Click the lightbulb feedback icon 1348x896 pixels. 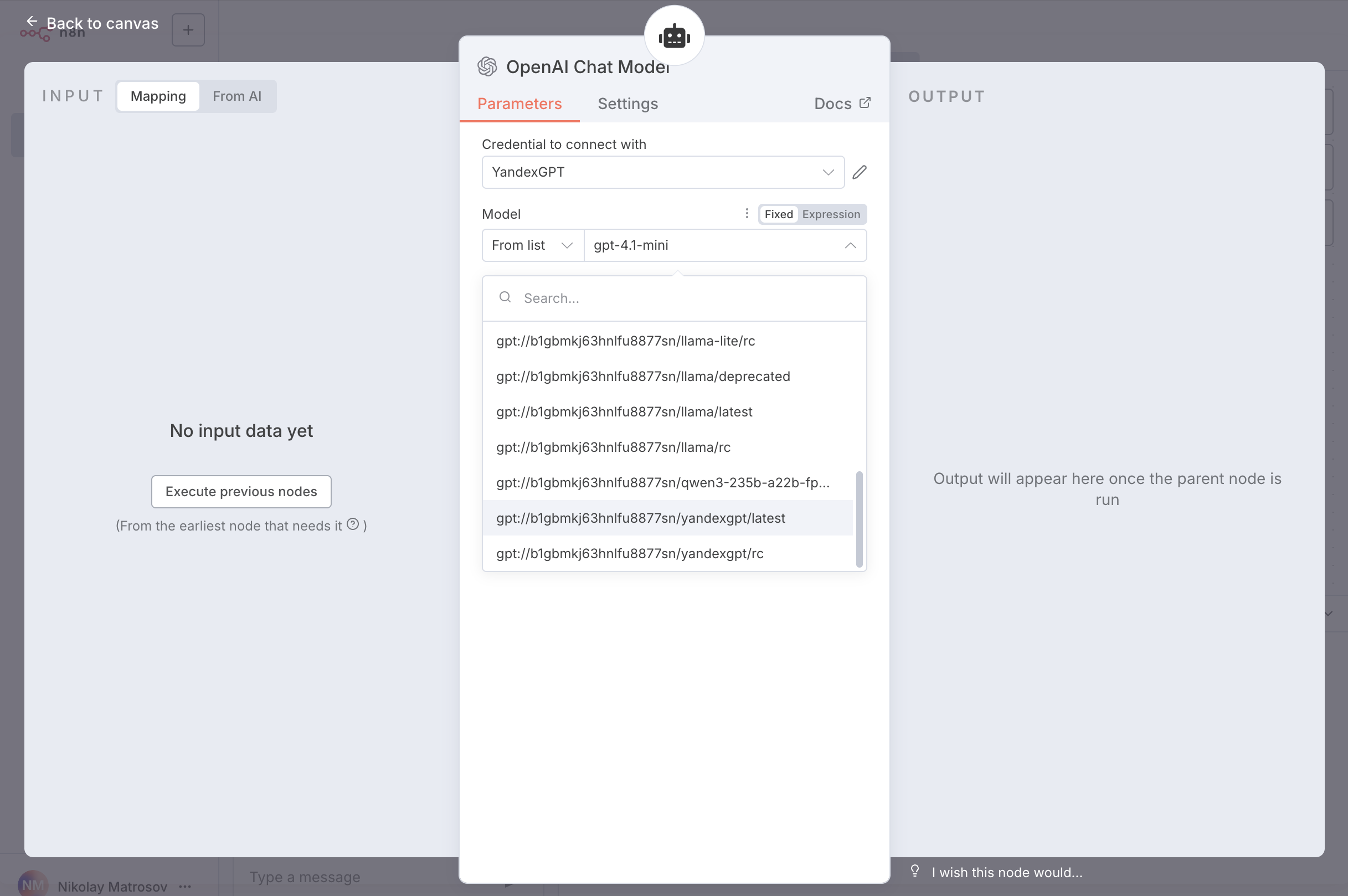[x=915, y=872]
